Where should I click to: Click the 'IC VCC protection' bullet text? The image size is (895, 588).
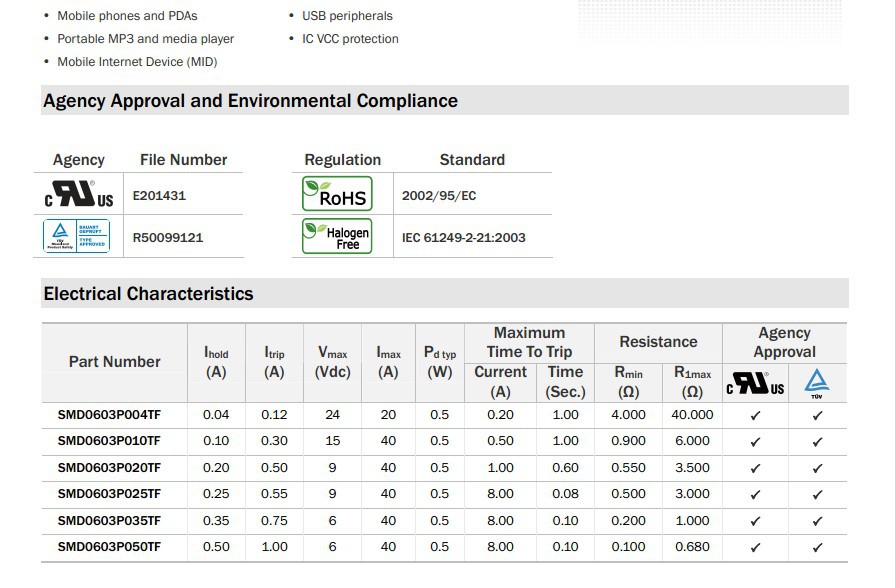(350, 39)
